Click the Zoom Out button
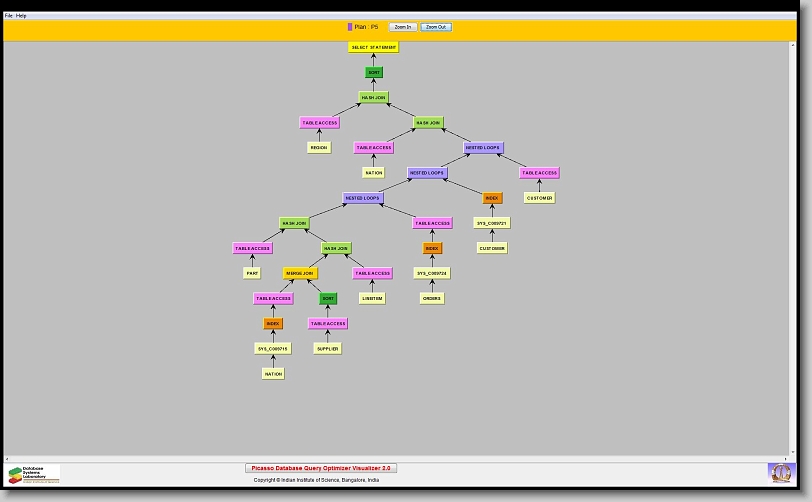 tap(436, 27)
